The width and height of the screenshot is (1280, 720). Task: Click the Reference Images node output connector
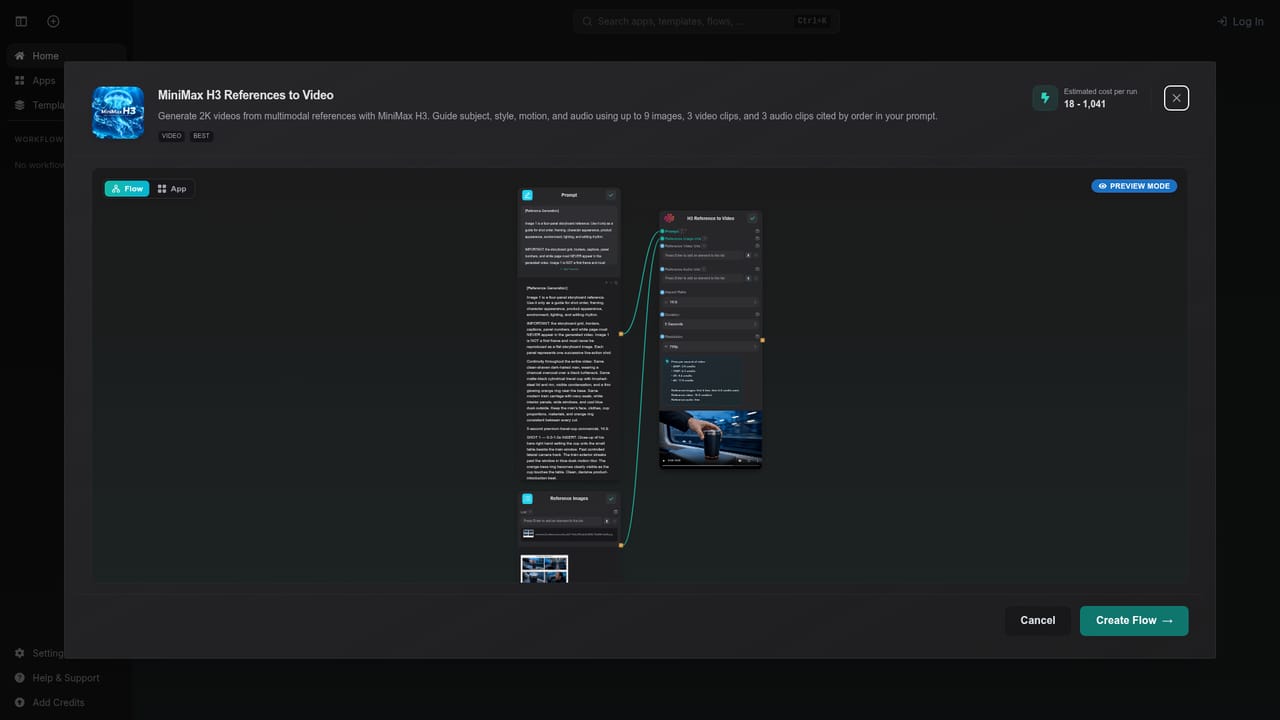[621, 545]
